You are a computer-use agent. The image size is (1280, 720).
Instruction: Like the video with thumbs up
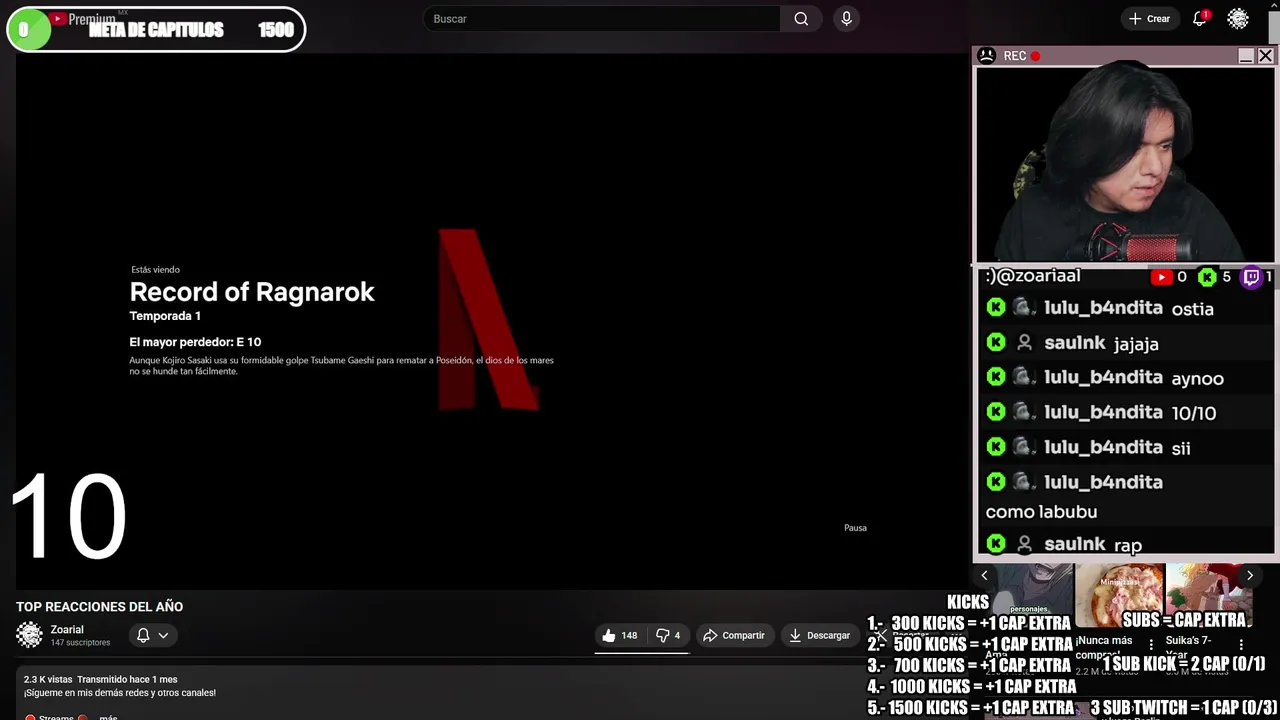coord(620,635)
